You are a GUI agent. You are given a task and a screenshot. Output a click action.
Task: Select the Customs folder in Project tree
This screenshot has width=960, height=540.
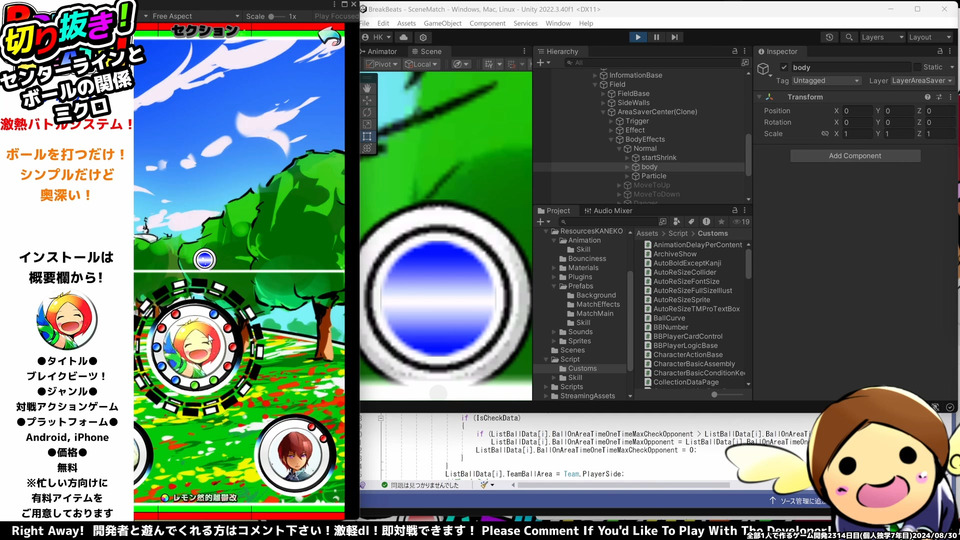tap(582, 369)
